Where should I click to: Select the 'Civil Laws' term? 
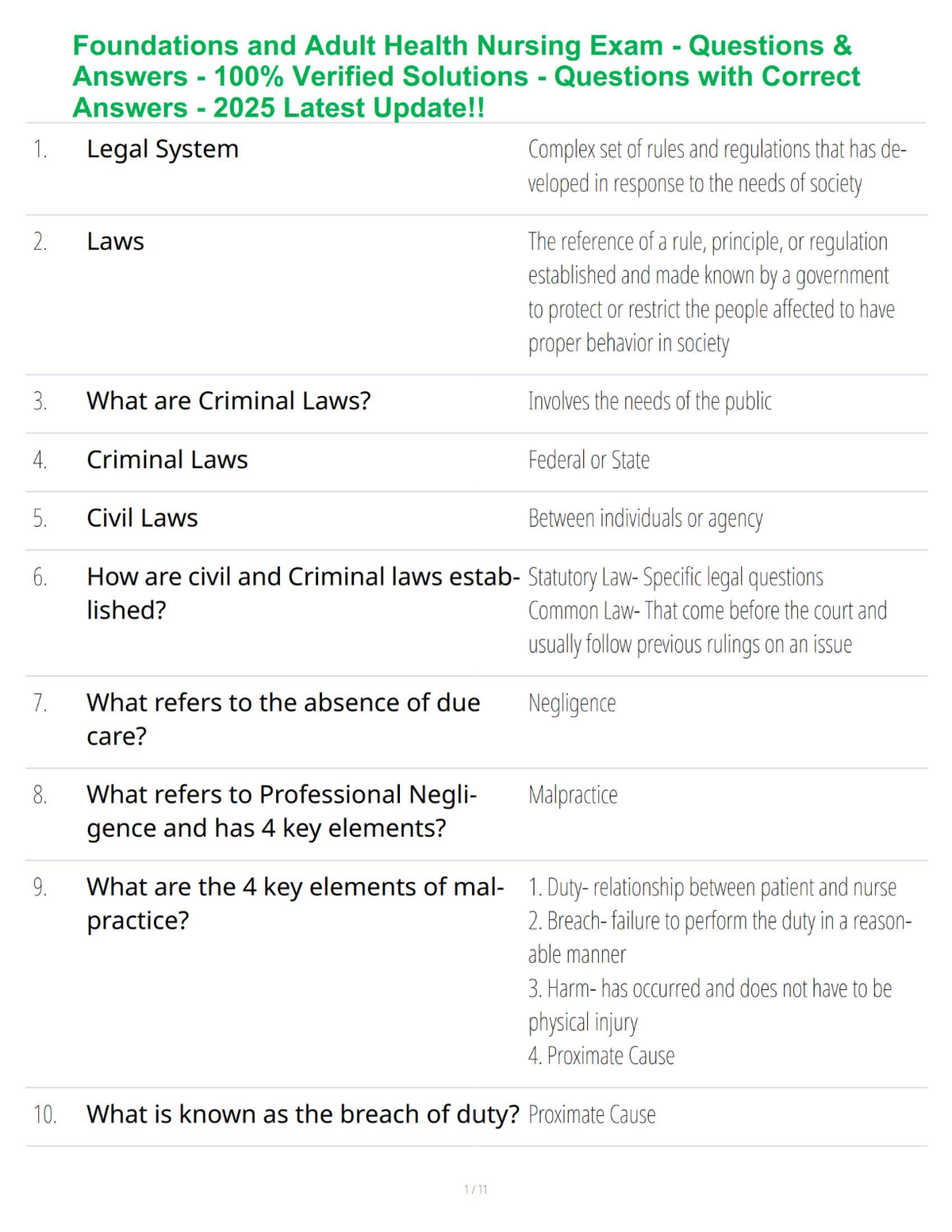coord(142,518)
